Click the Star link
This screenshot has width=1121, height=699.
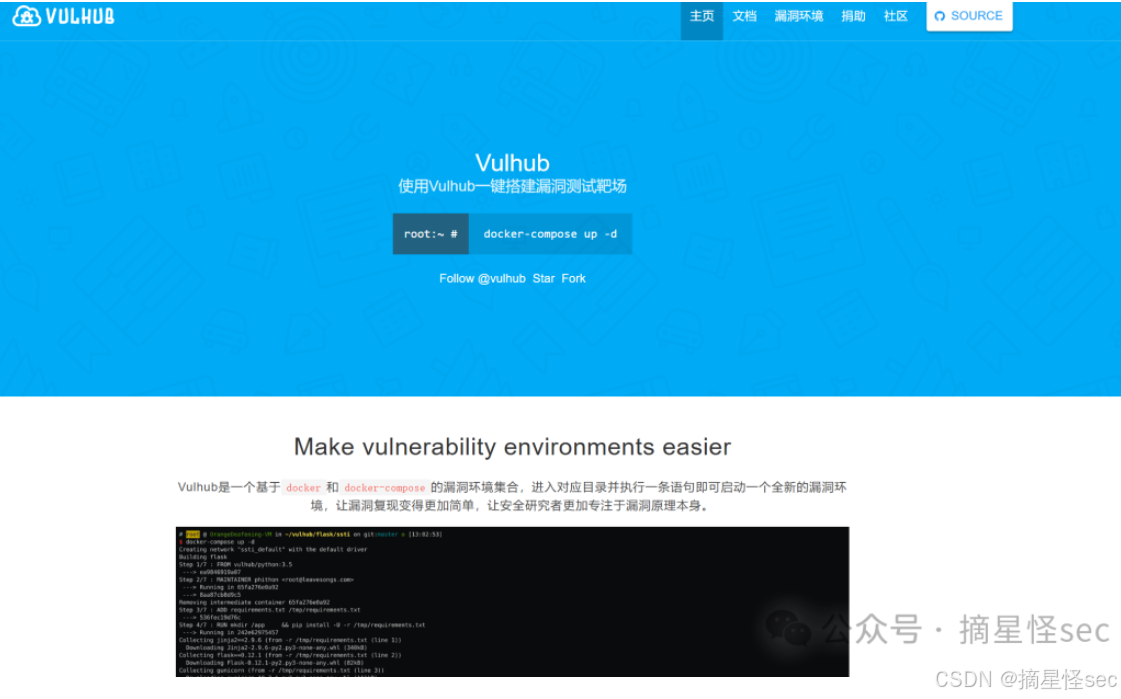(543, 279)
